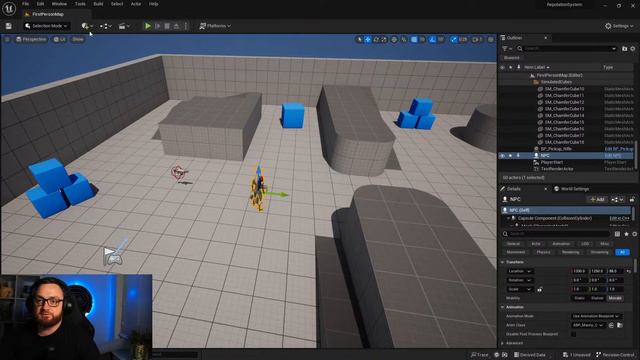Open the Lit view mode menu
This screenshot has height=360, width=640.
coord(60,39)
